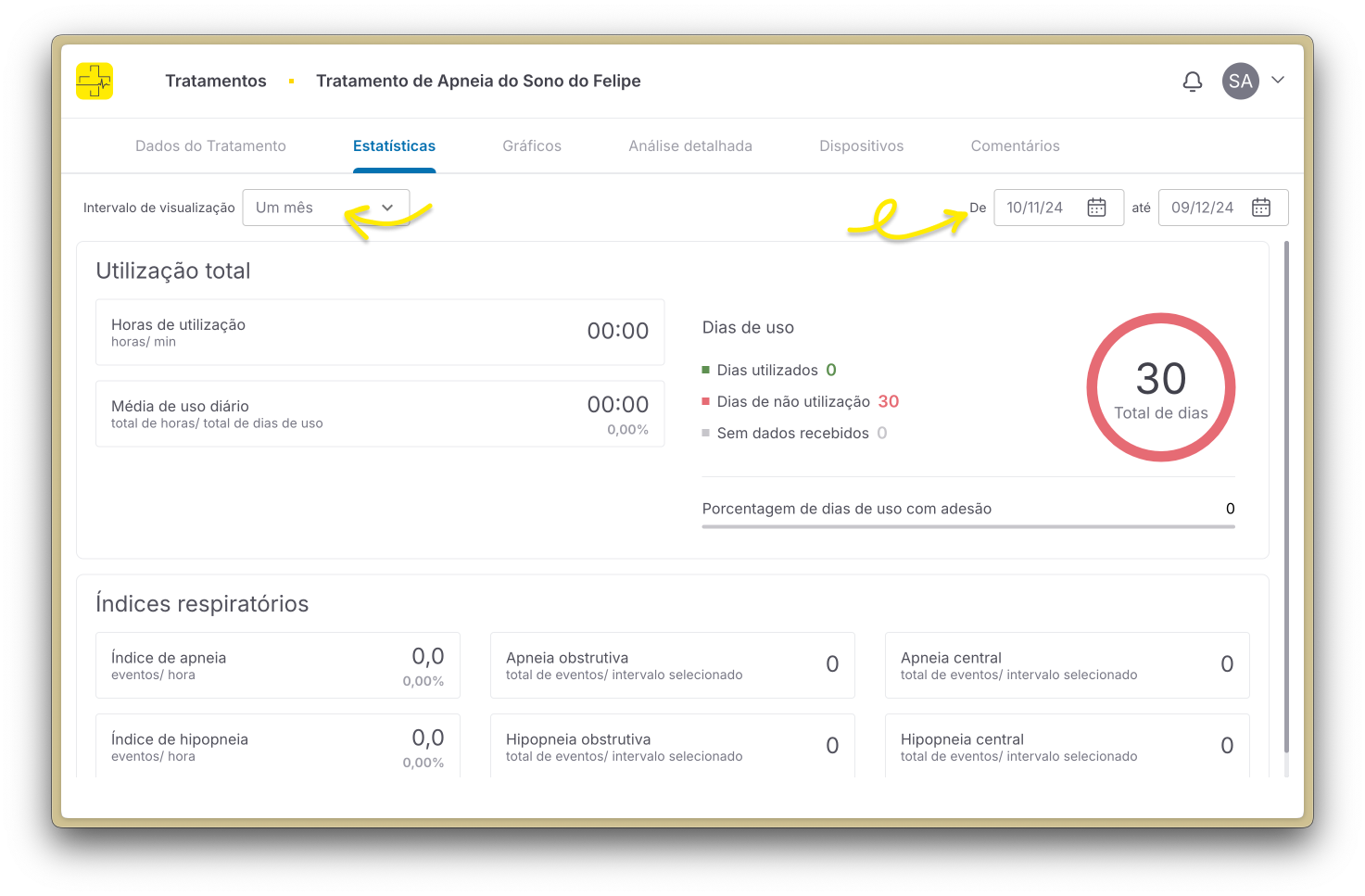Click the start date field 10/11/24
The image size is (1365, 896).
tap(1035, 208)
